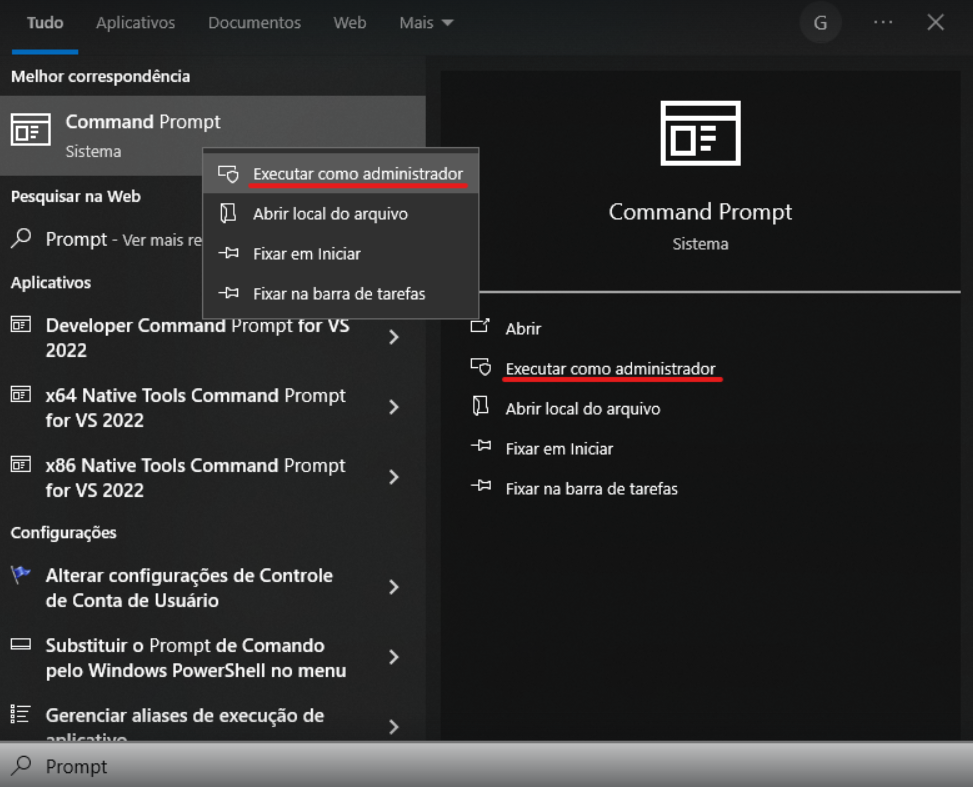The width and height of the screenshot is (973, 787).
Task: Click file location icon in right pane
Action: click(480, 406)
